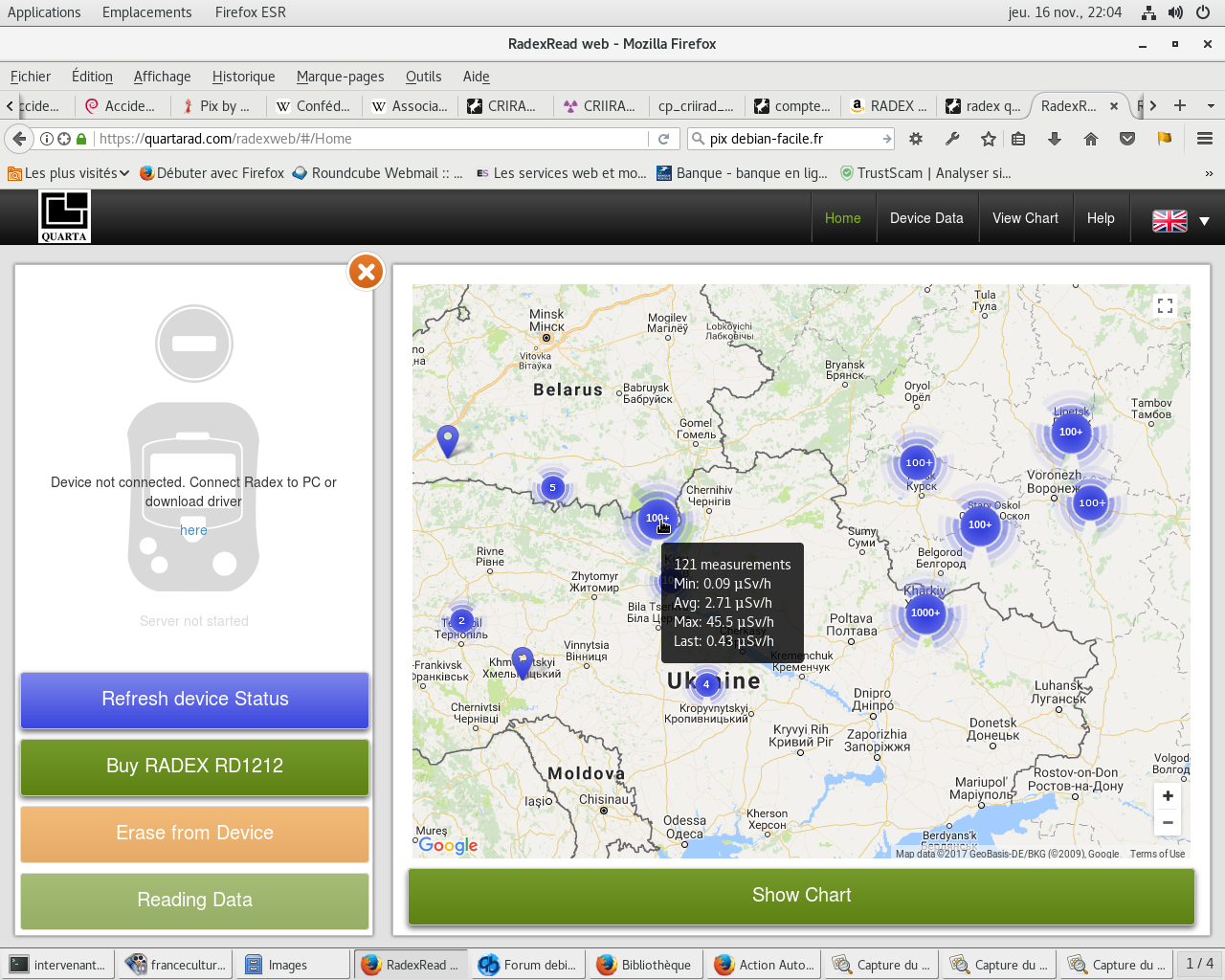Show more bookmarks chevron
The width and height of the screenshot is (1225, 980).
[1209, 173]
